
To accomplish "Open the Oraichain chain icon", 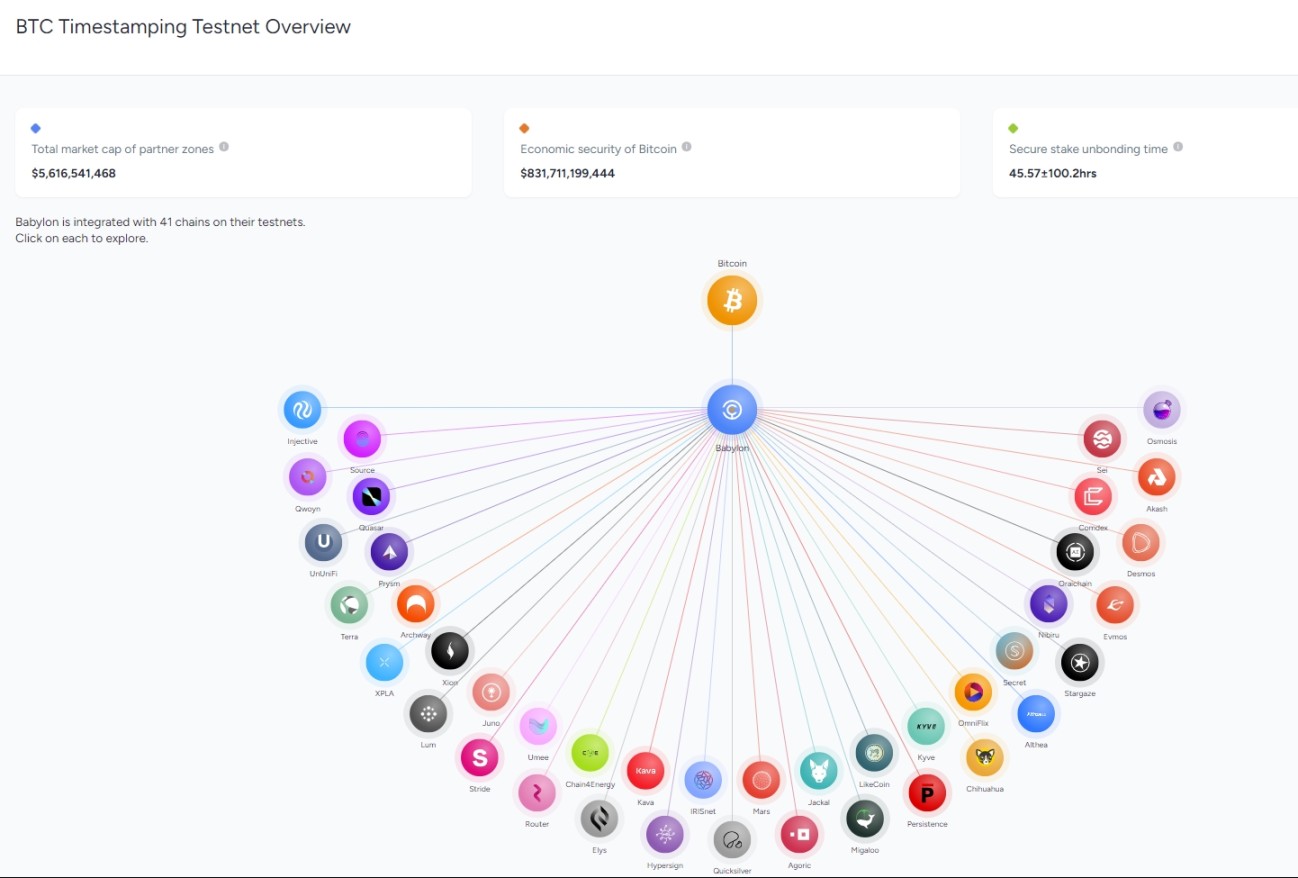I will (x=1075, y=552).
